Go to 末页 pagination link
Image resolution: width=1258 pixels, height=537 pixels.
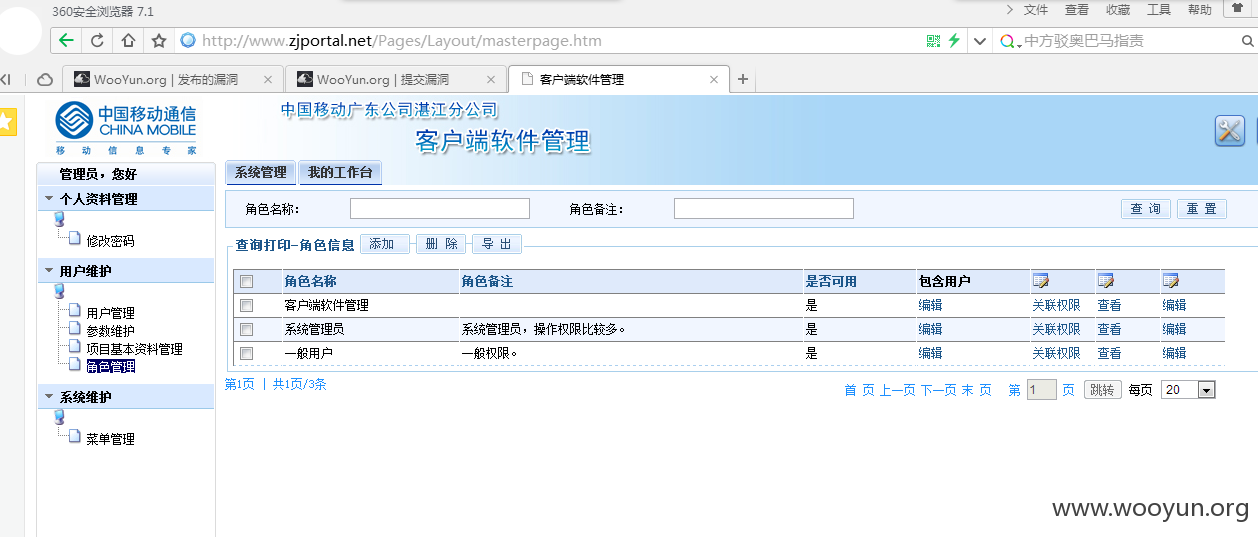click(977, 390)
